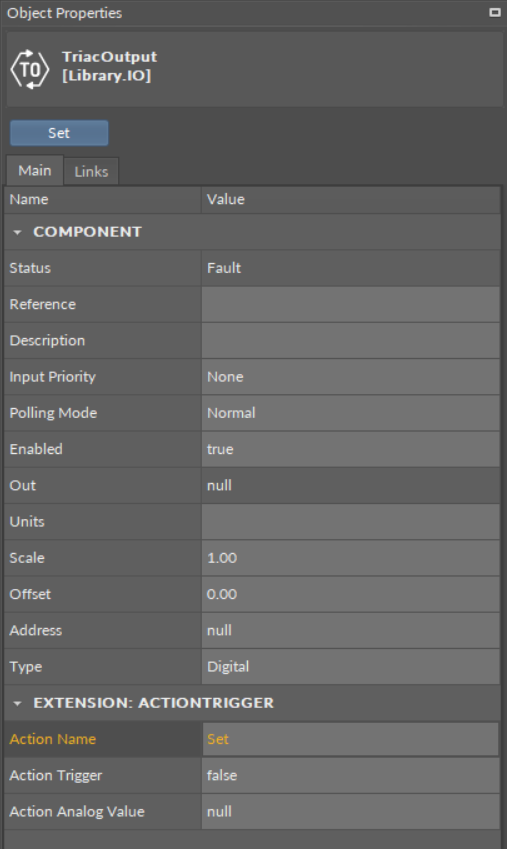
Task: Click the Description value field
Action: coord(350,341)
